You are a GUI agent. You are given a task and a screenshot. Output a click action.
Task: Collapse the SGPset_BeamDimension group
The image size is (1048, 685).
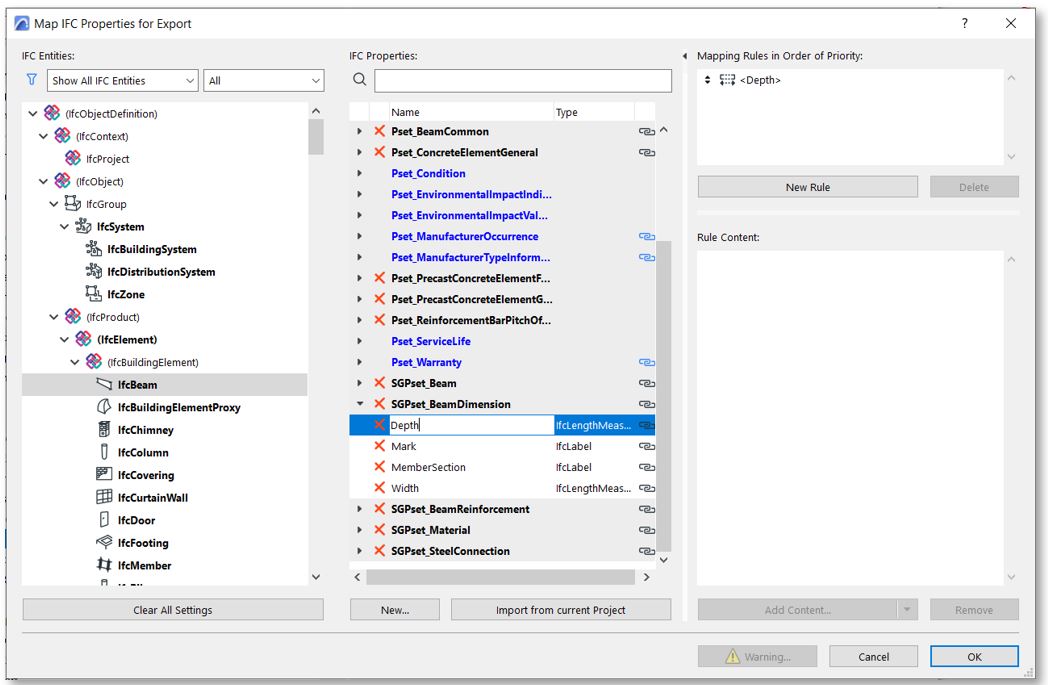click(359, 404)
